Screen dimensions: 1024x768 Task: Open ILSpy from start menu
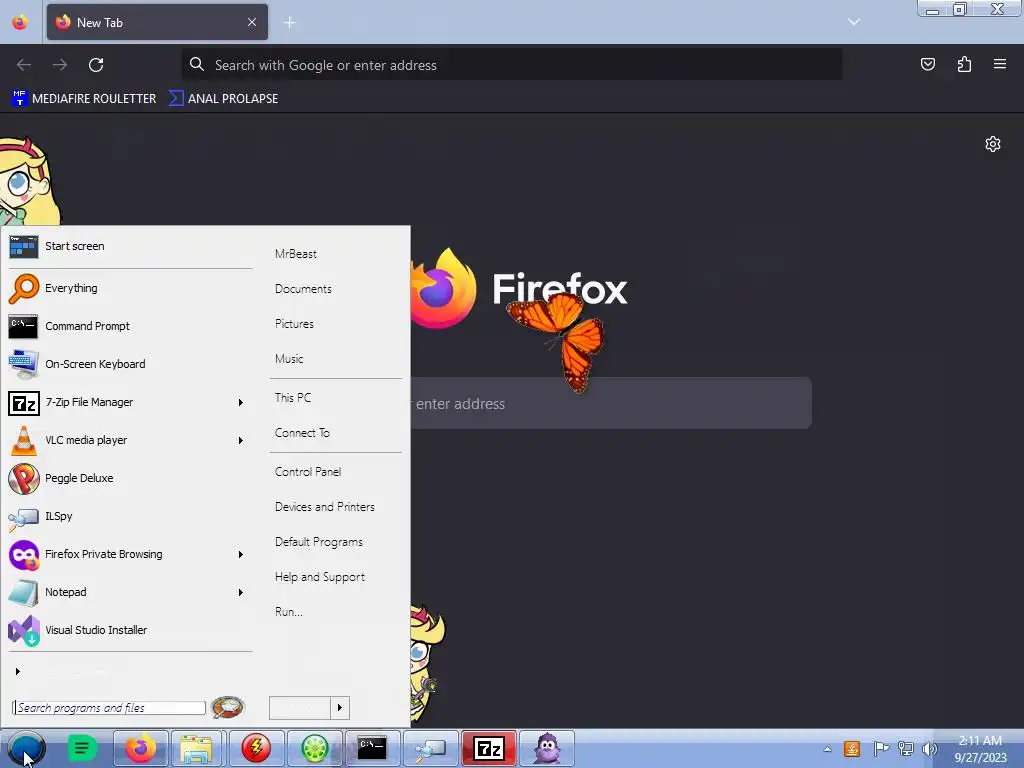click(x=129, y=516)
